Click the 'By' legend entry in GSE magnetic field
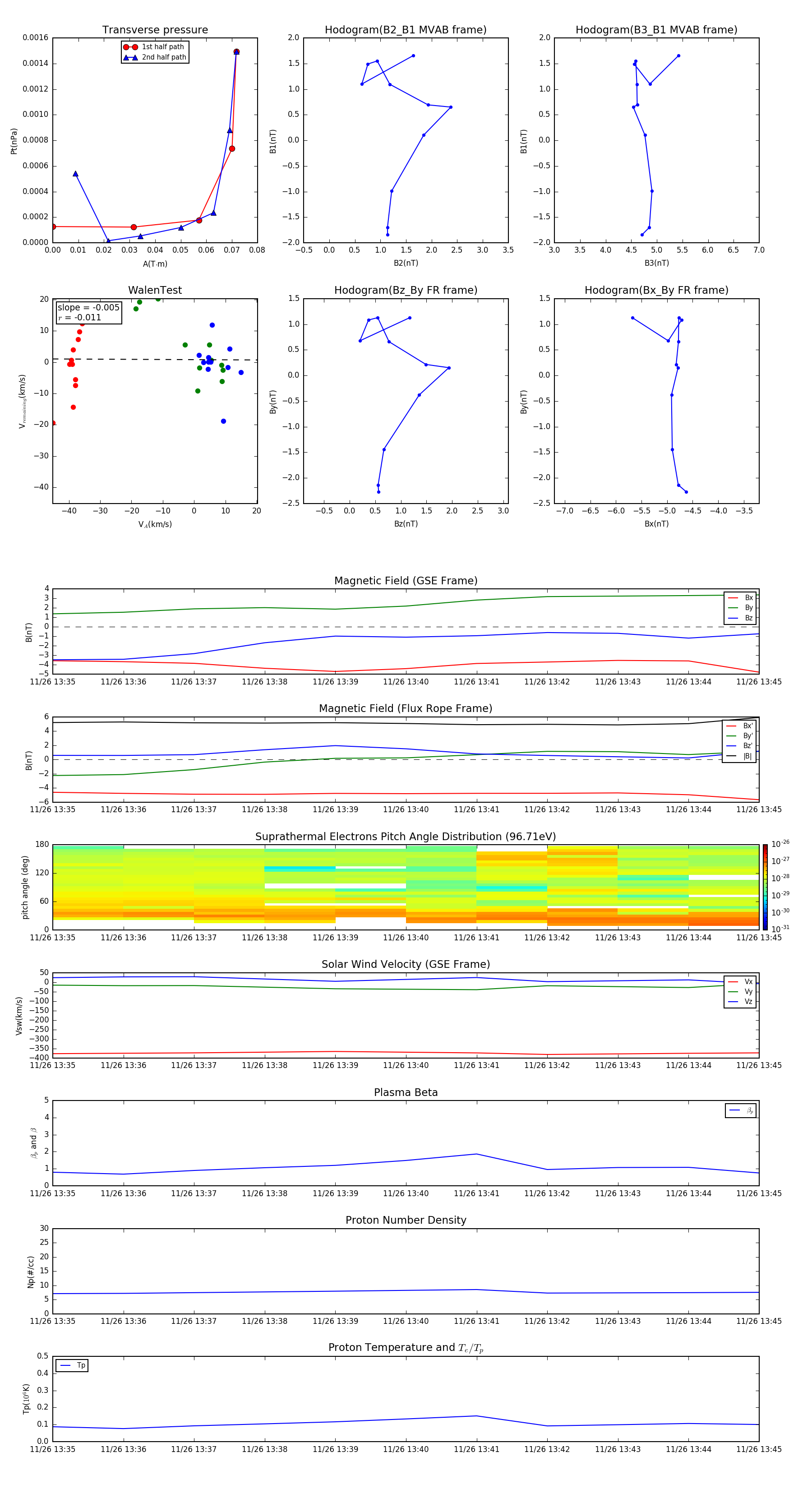This screenshot has width=812, height=1489. (740, 607)
